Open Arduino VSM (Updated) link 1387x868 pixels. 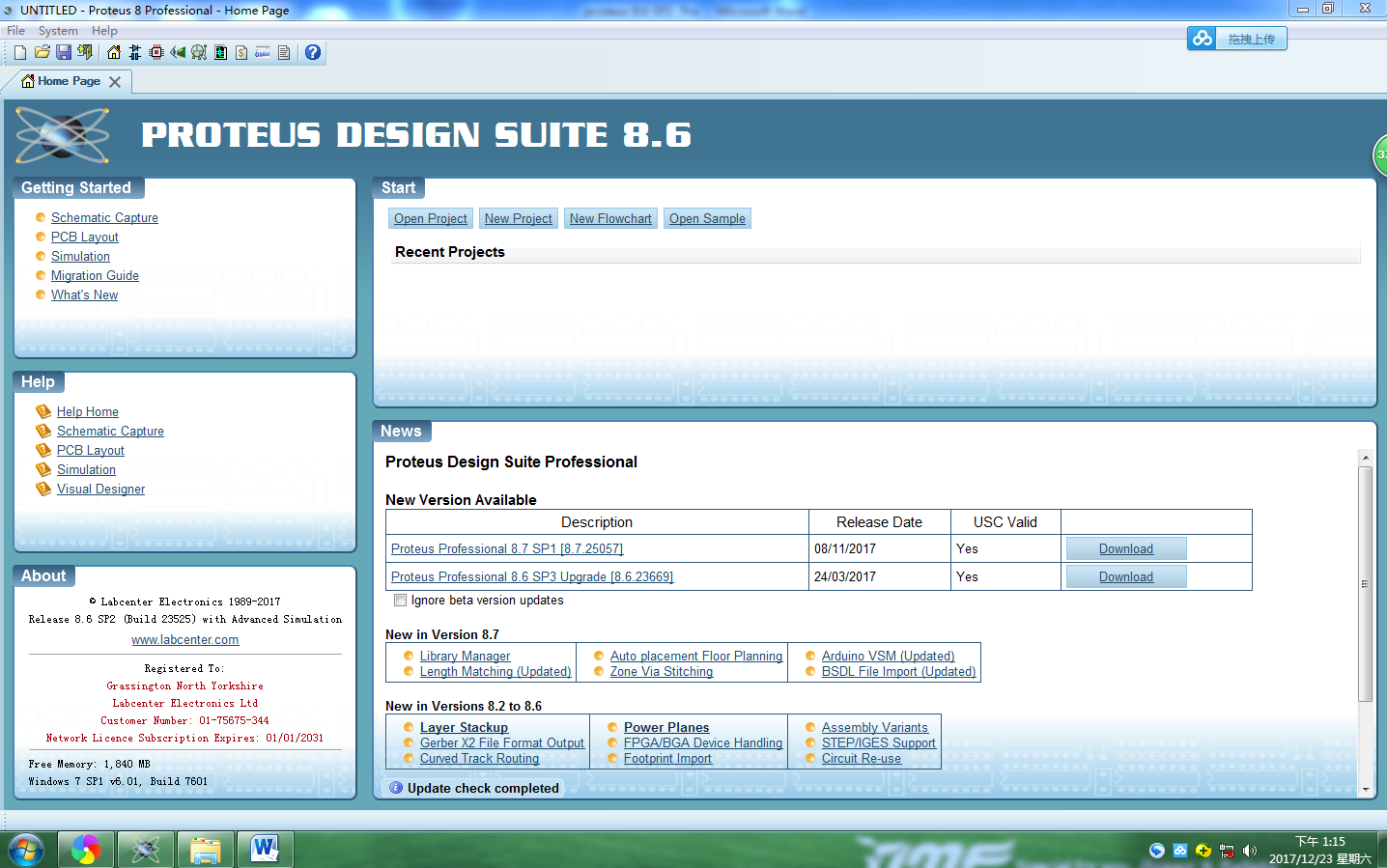click(888, 657)
